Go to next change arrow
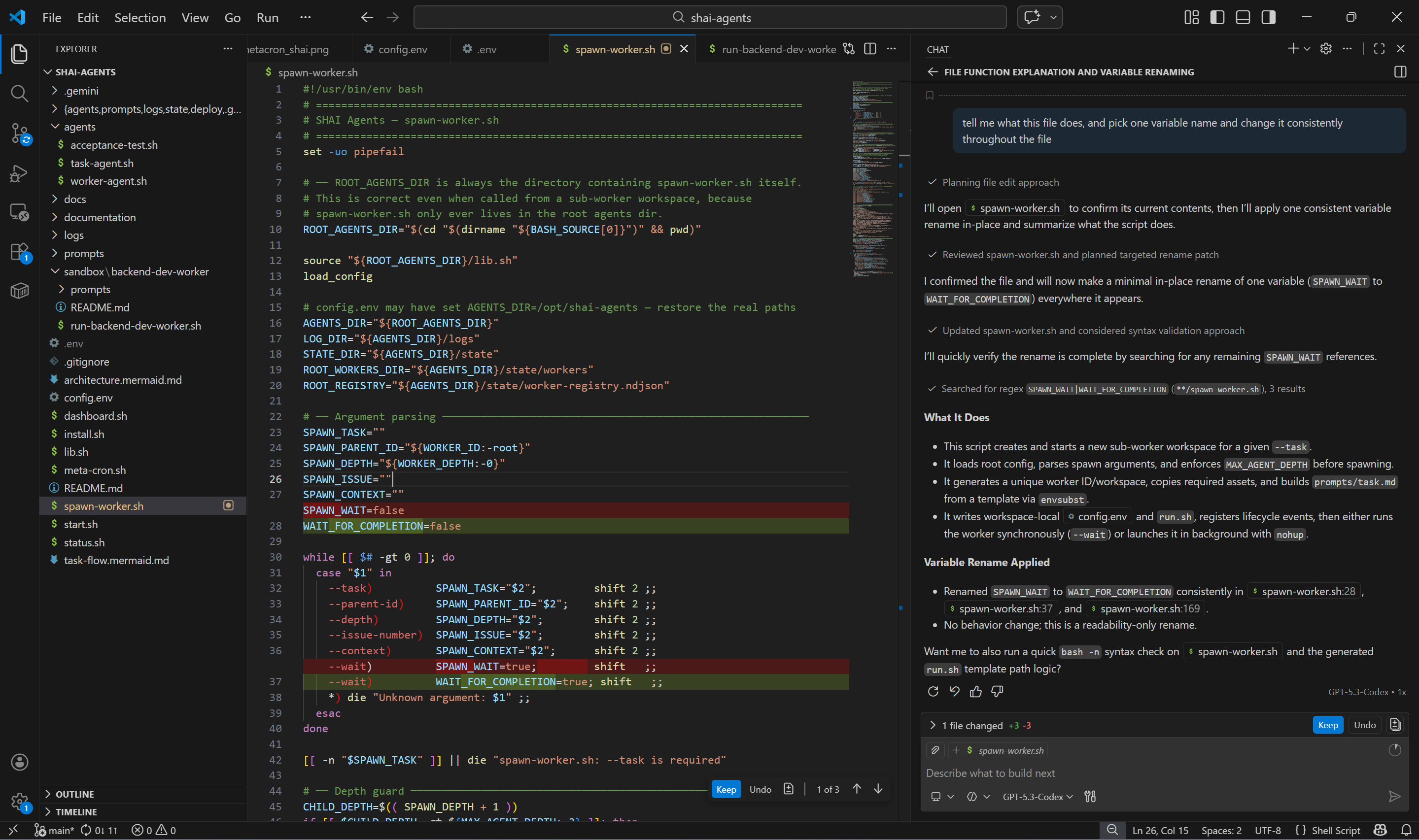This screenshot has height=840, width=1419. click(x=878, y=789)
